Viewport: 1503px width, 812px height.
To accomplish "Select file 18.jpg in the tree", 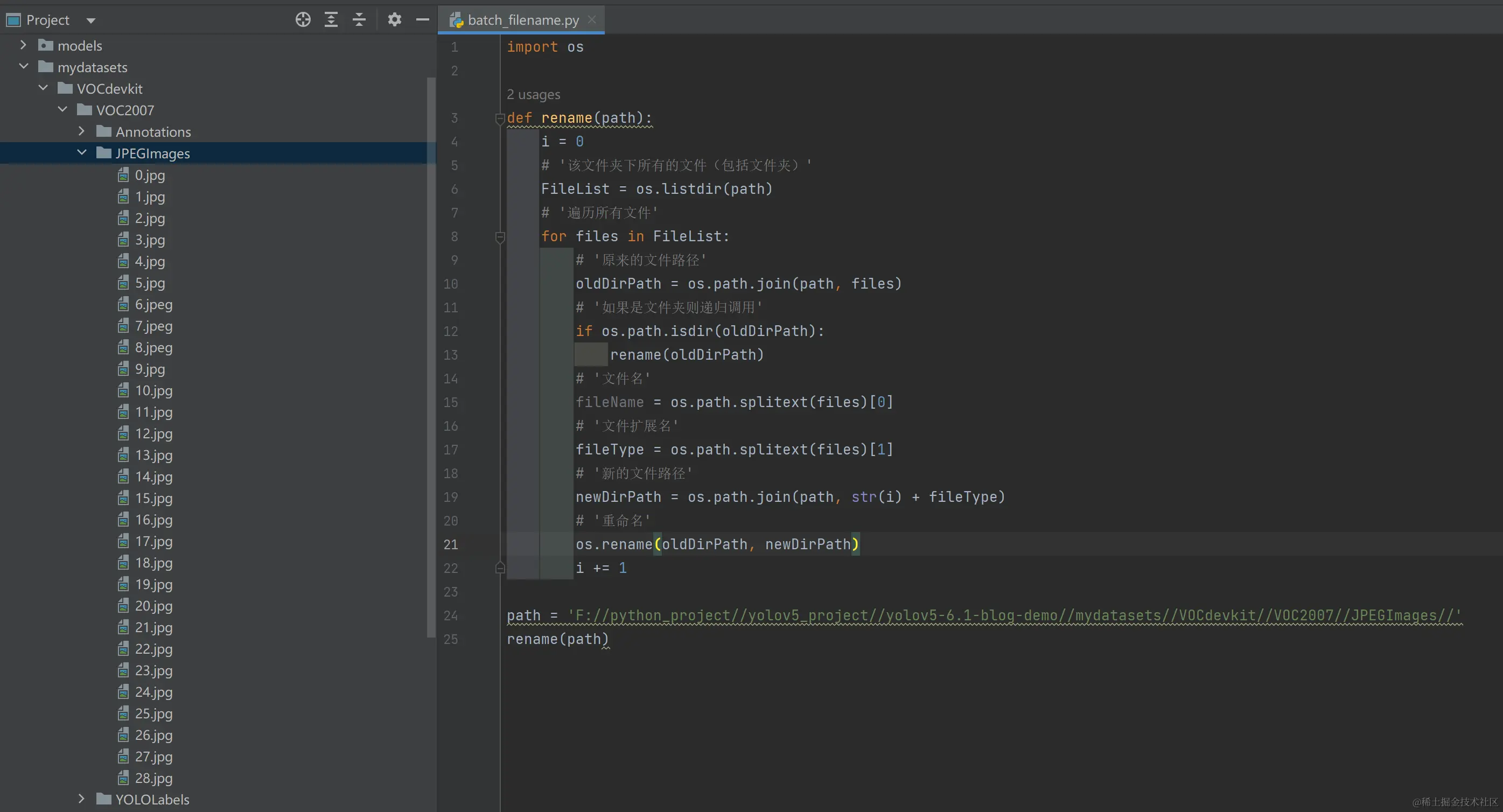I will (x=153, y=563).
